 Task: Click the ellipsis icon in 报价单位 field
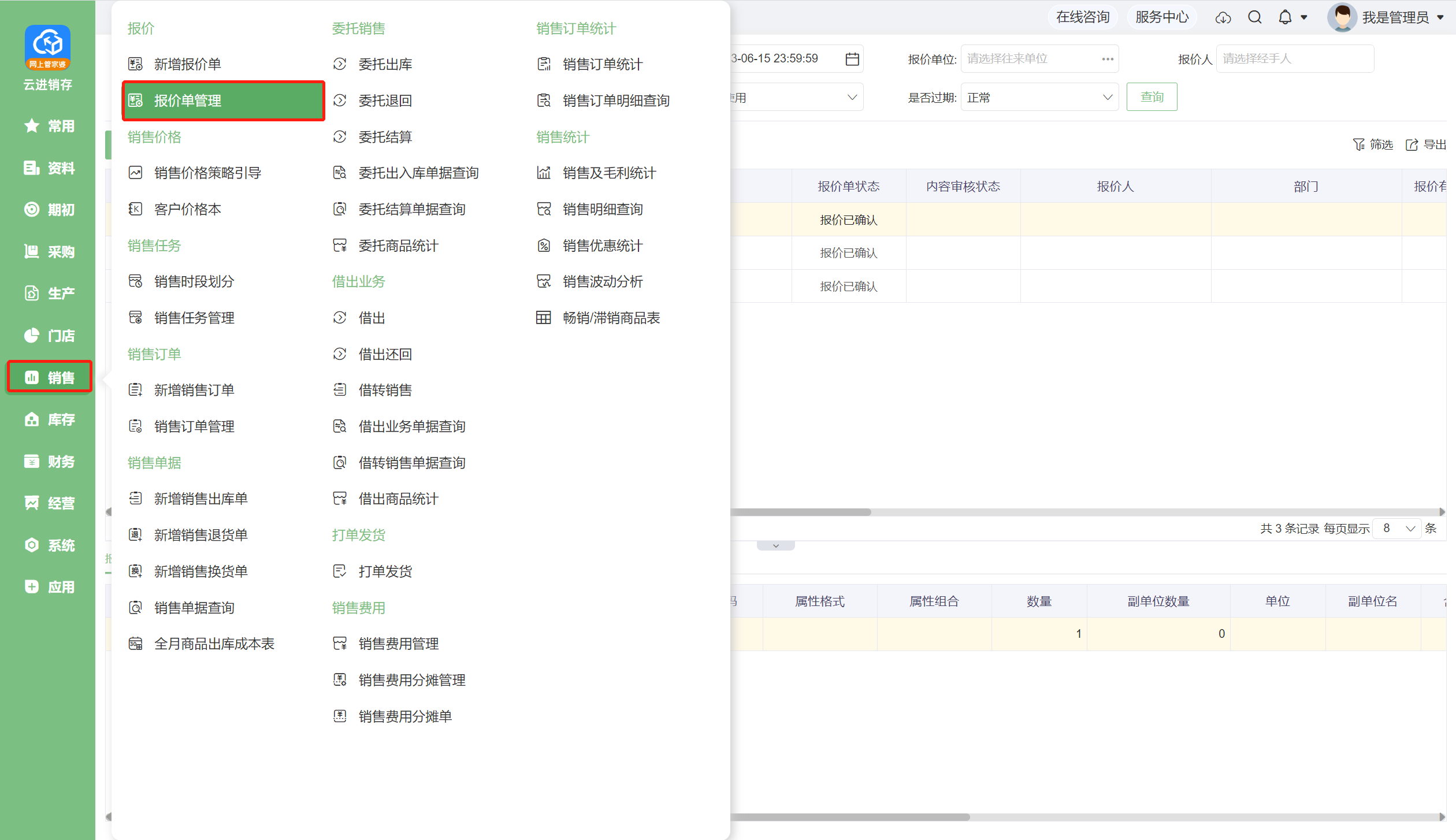1107,59
